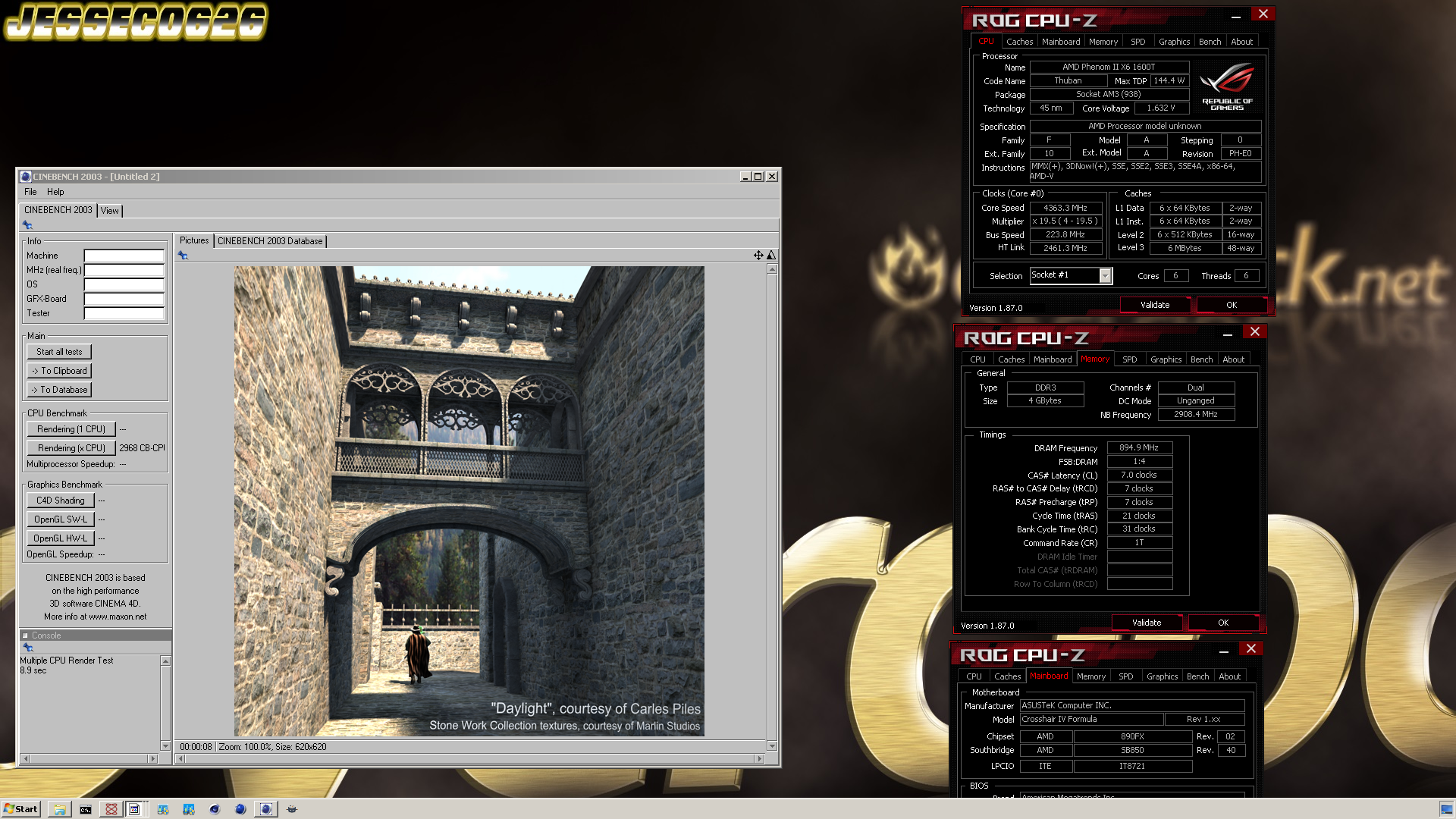Click the picture viewer's vertical scrollbar up arrow
The image size is (1456, 819).
772,269
